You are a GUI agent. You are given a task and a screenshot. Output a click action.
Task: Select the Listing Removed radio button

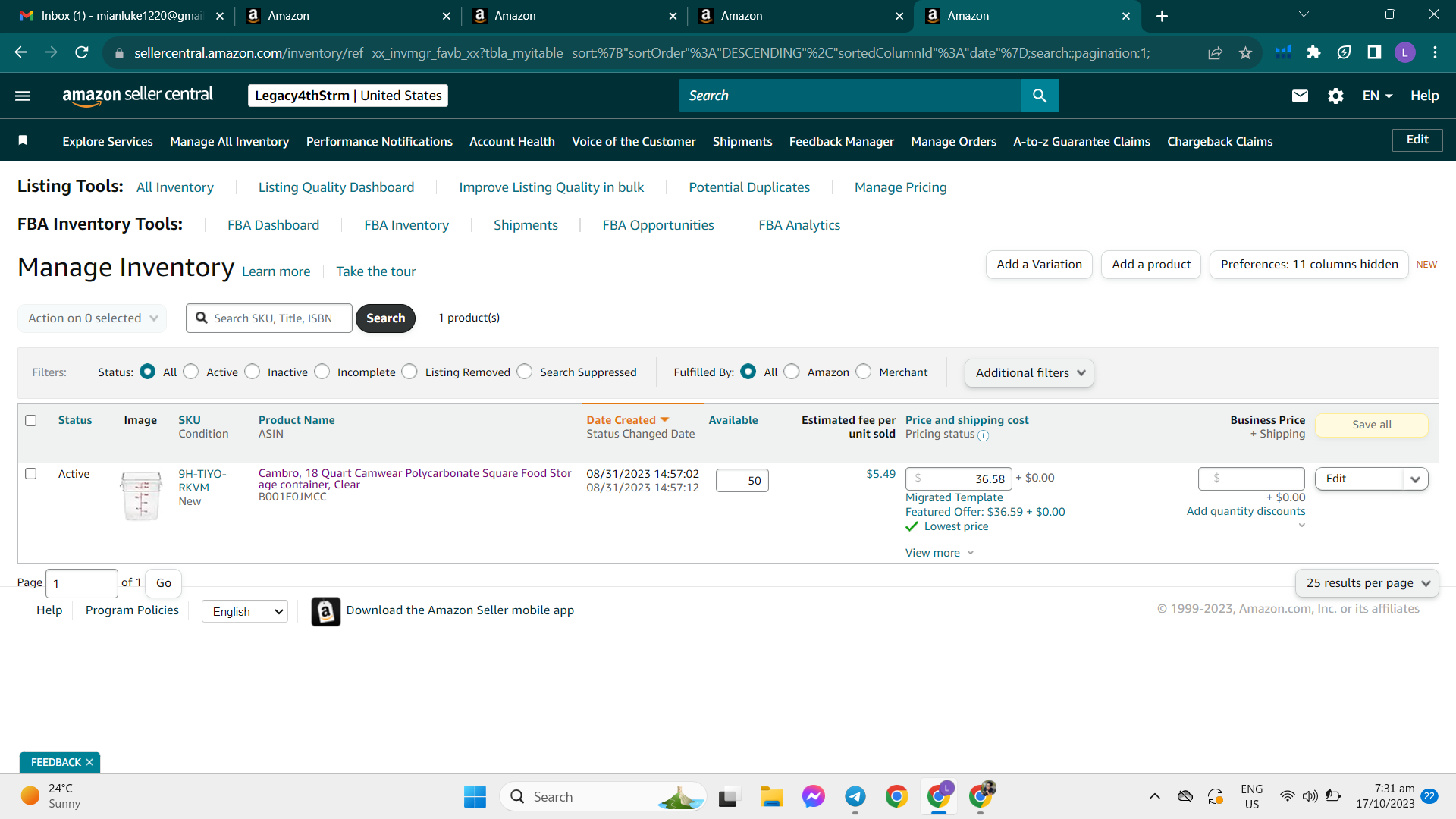click(409, 372)
